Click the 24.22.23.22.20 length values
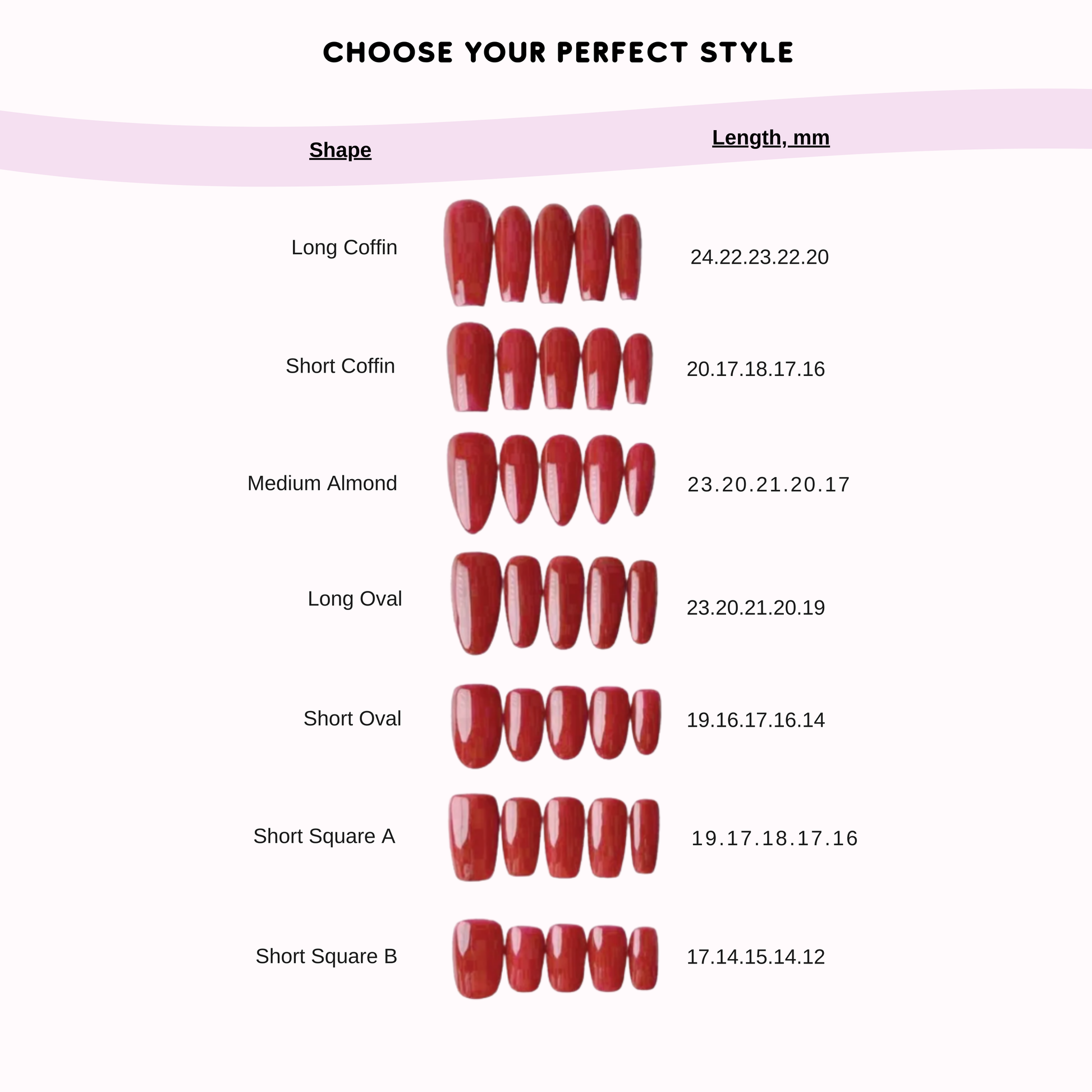The width and height of the screenshot is (1092, 1092). [759, 257]
